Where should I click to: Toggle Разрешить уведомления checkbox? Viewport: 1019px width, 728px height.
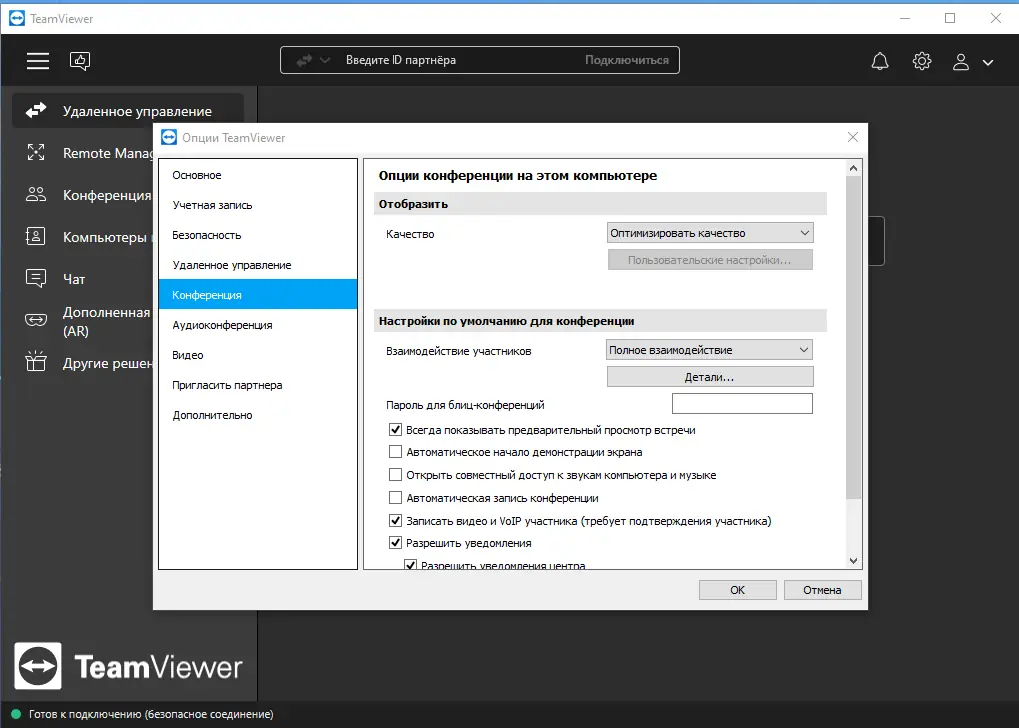point(395,543)
